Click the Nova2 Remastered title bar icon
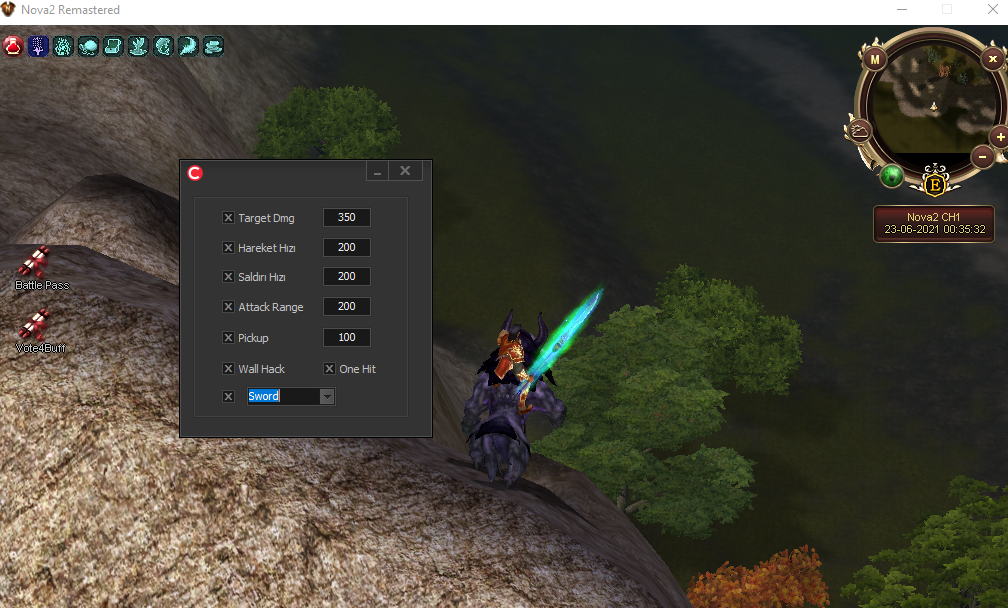 (8, 10)
